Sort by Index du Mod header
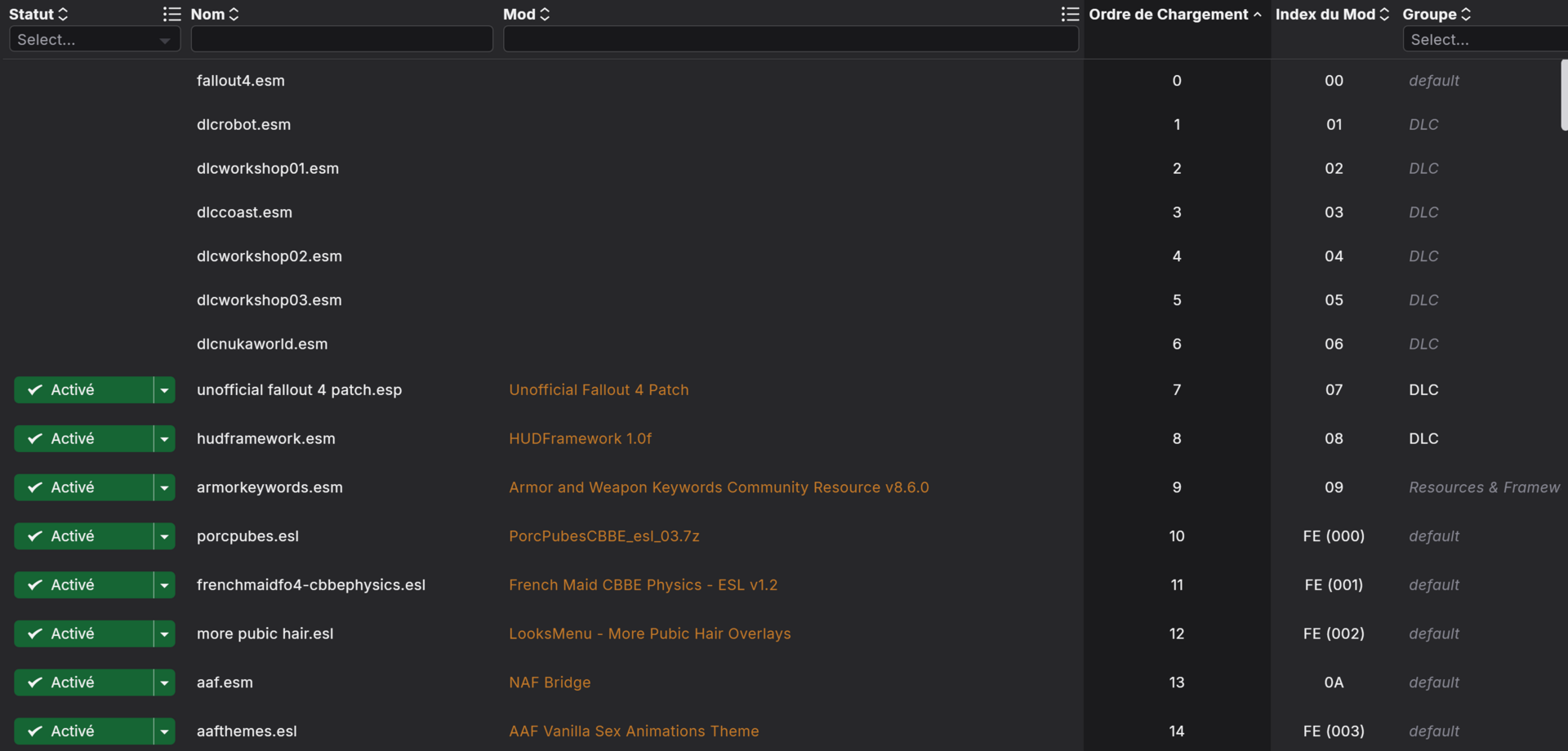The height and width of the screenshot is (751, 1568). [x=1332, y=14]
